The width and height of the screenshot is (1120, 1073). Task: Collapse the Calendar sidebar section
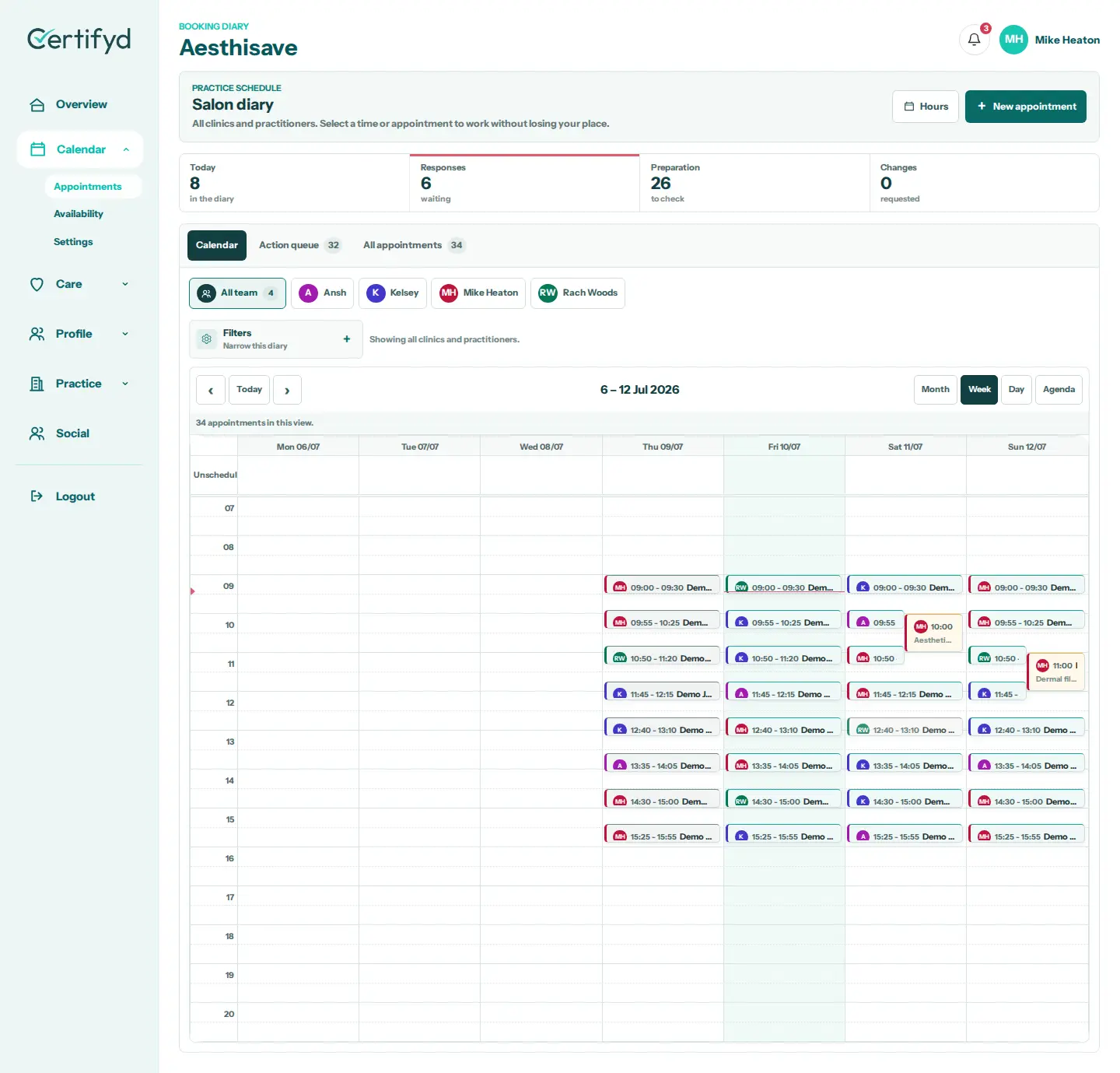pyautogui.click(x=126, y=149)
